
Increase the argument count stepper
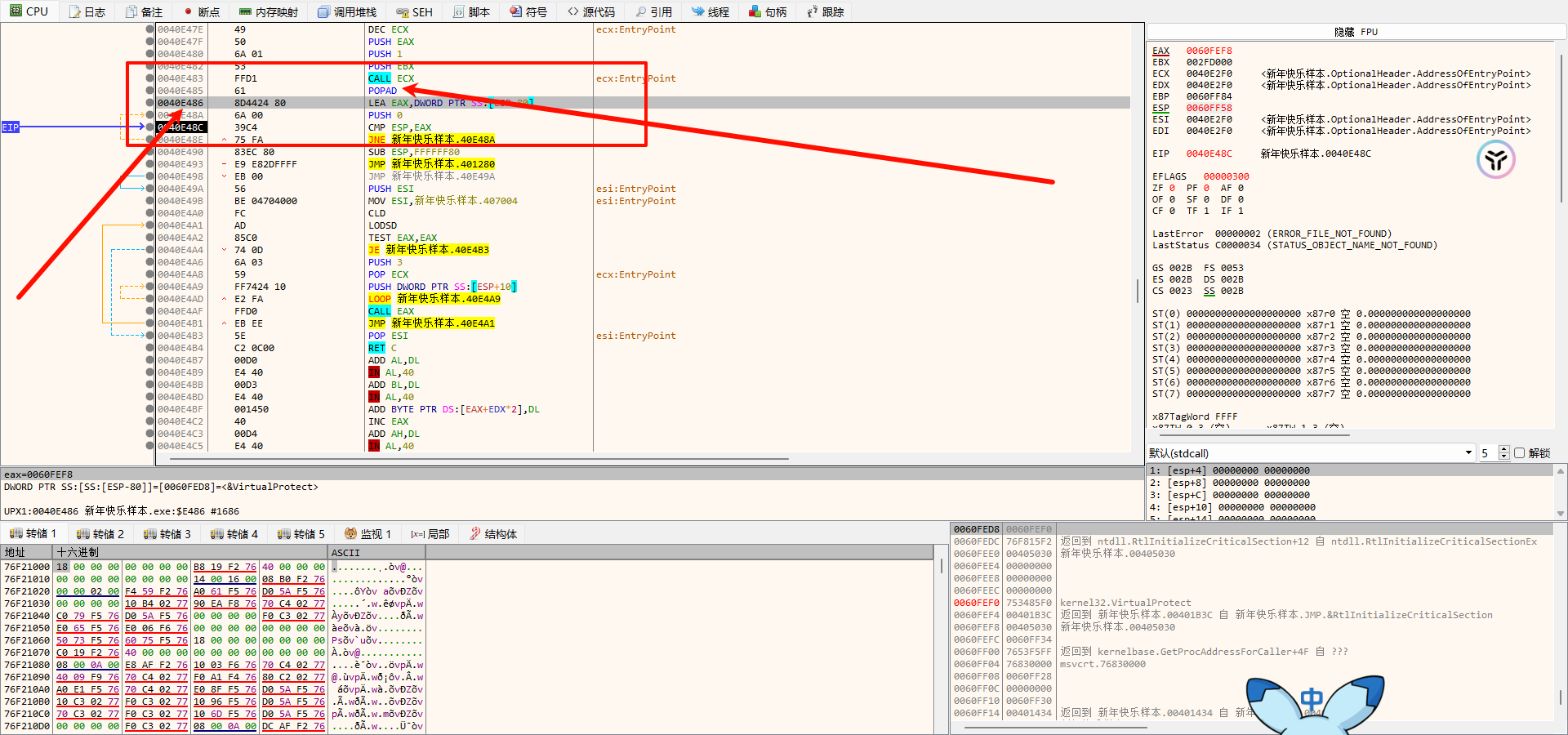1504,449
